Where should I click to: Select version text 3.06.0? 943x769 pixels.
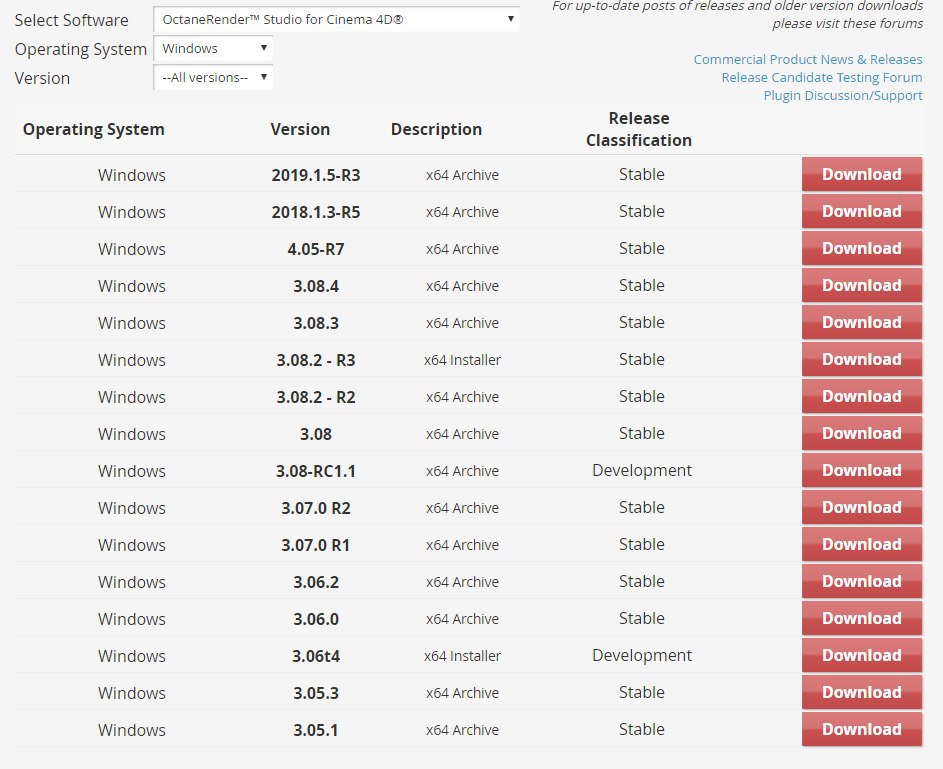(316, 619)
